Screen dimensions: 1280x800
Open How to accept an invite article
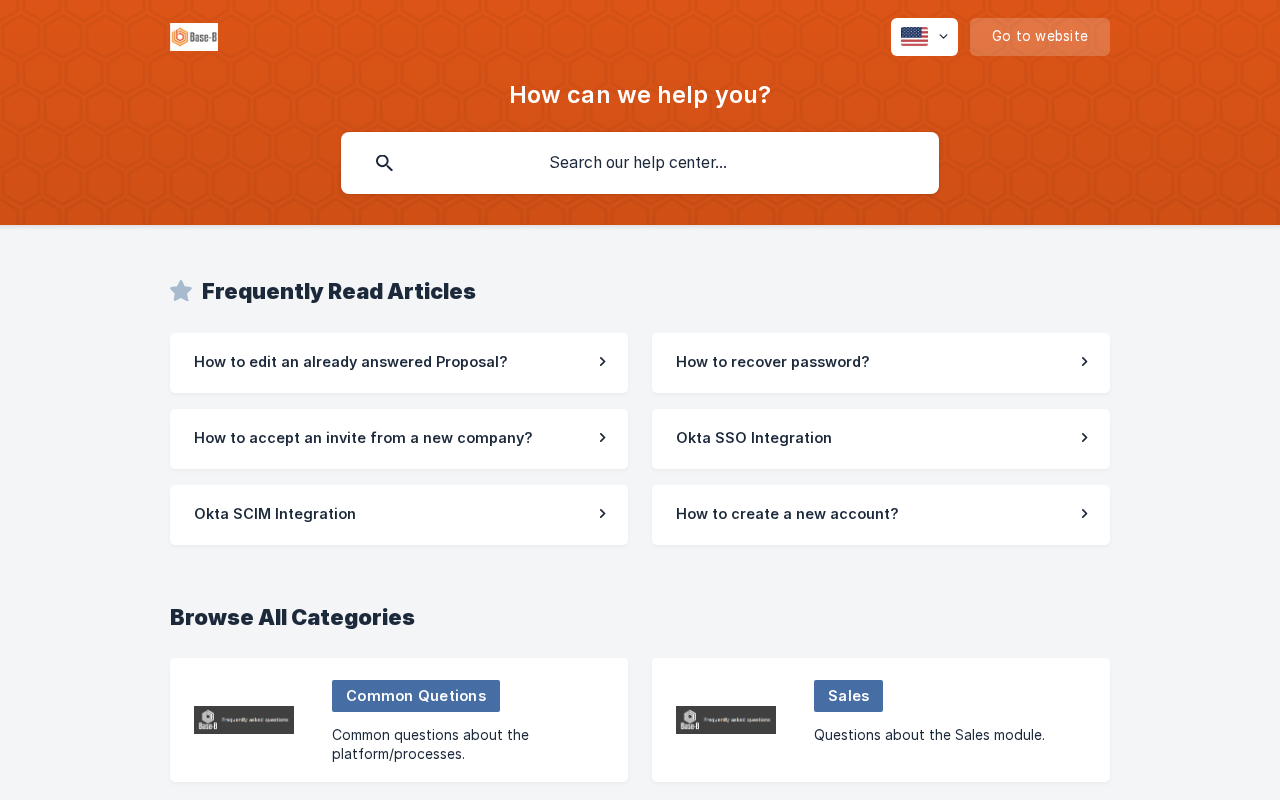coord(363,438)
